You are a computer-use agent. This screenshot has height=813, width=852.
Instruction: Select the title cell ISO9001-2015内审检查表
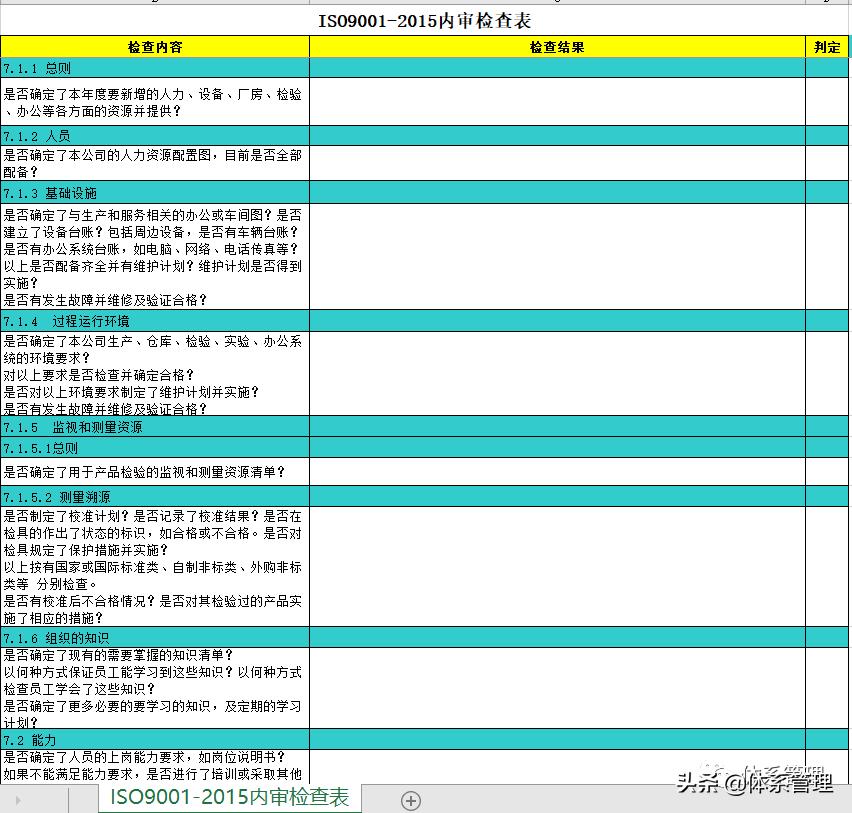[x=425, y=19]
